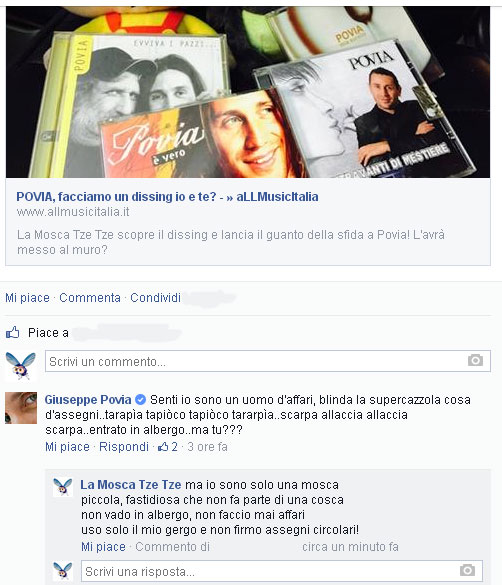Click the fly avatar beside the reply field
502x585 pixels.
point(63,570)
